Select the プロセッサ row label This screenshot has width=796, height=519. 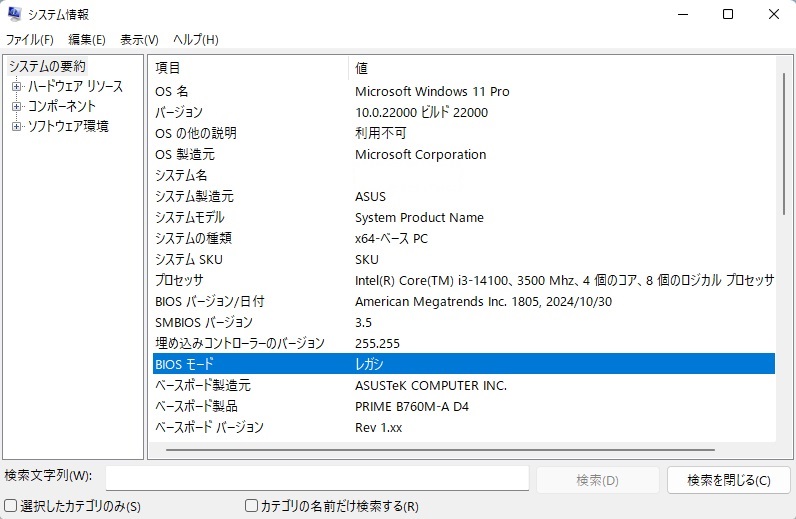pyautogui.click(x=179, y=280)
